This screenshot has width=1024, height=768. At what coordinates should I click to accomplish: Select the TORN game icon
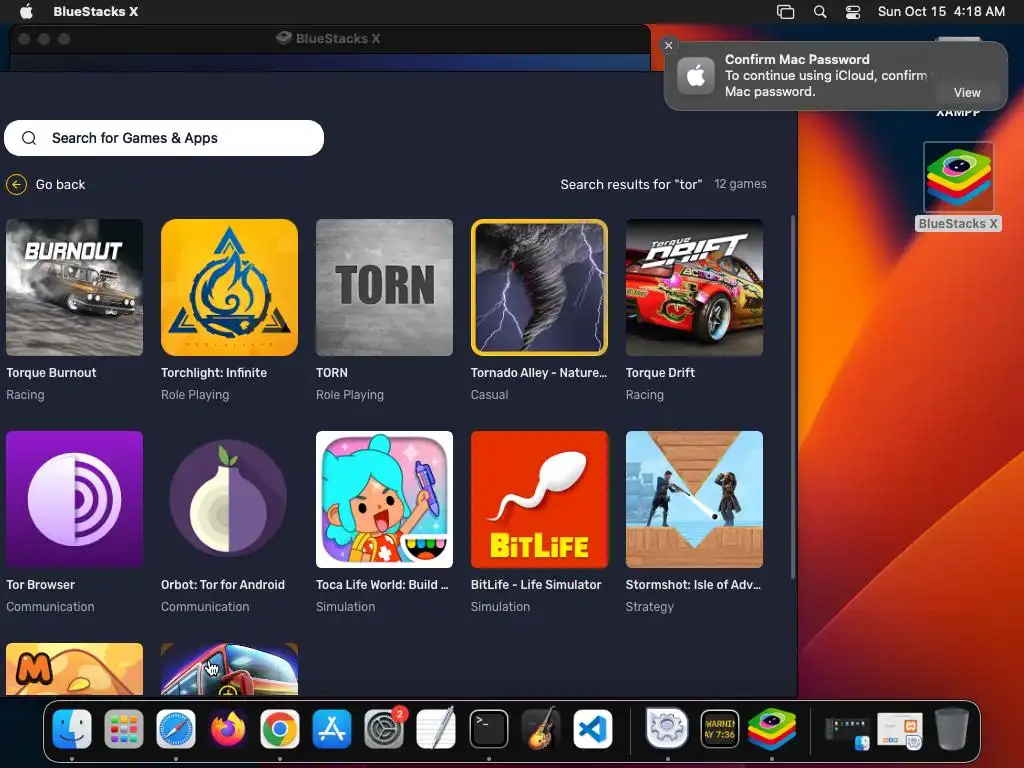tap(384, 287)
